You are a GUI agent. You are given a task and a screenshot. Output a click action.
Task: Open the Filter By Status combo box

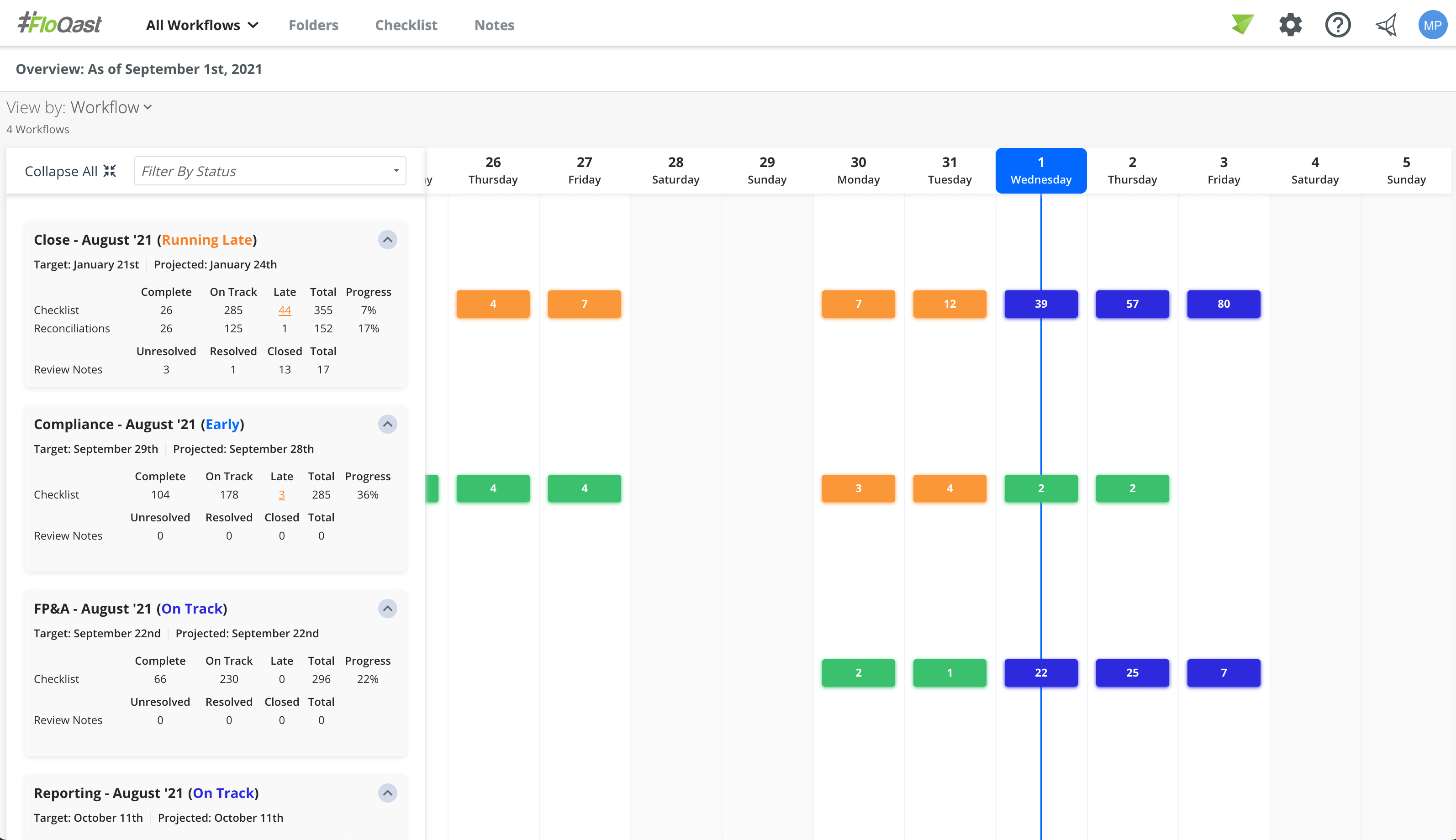pyautogui.click(x=270, y=171)
